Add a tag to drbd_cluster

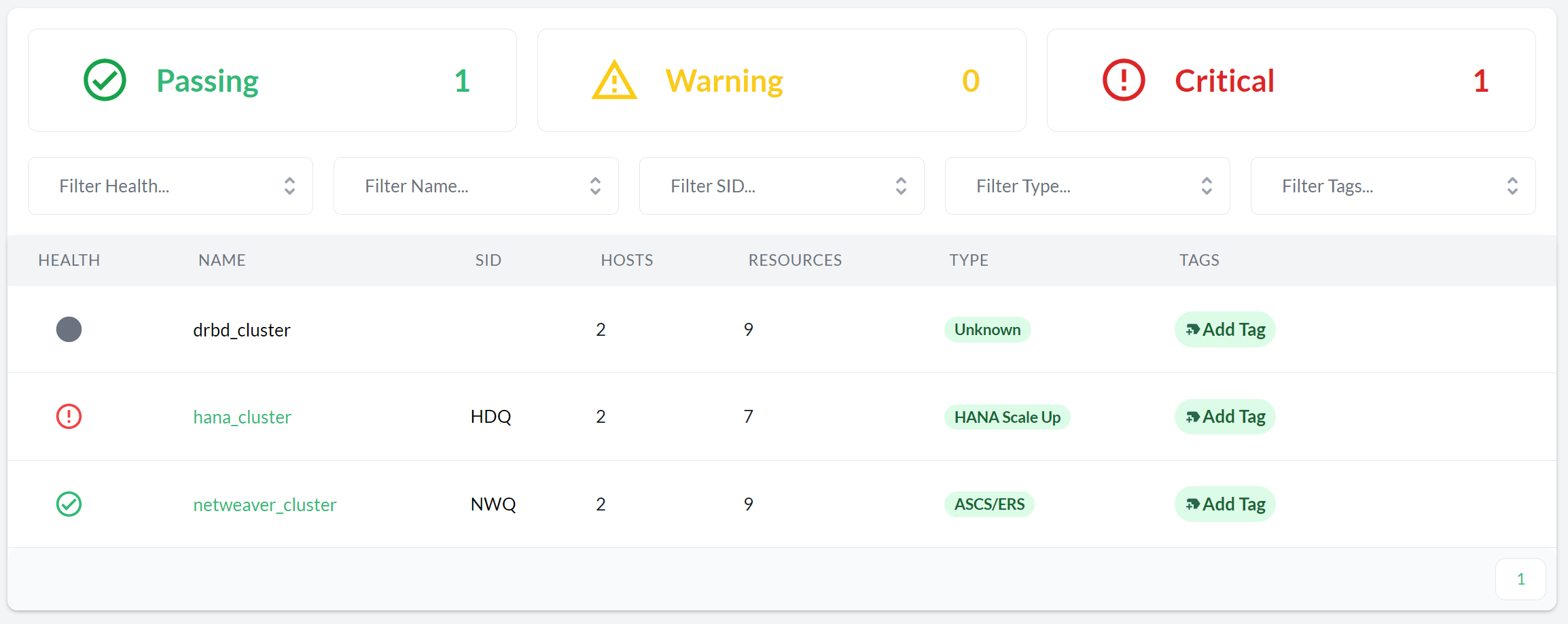click(x=1225, y=330)
